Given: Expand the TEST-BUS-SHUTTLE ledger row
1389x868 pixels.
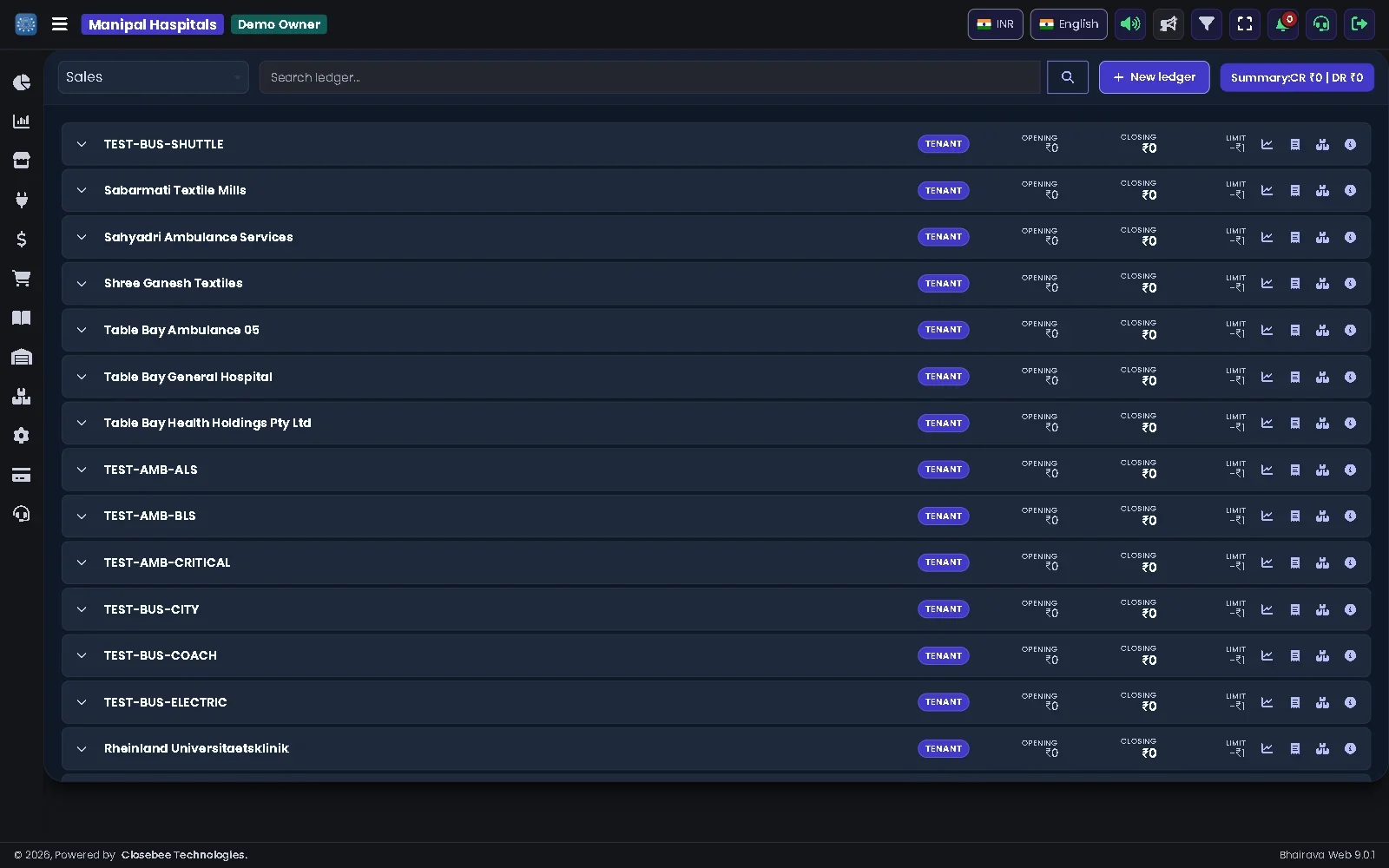Looking at the screenshot, I should [x=82, y=144].
